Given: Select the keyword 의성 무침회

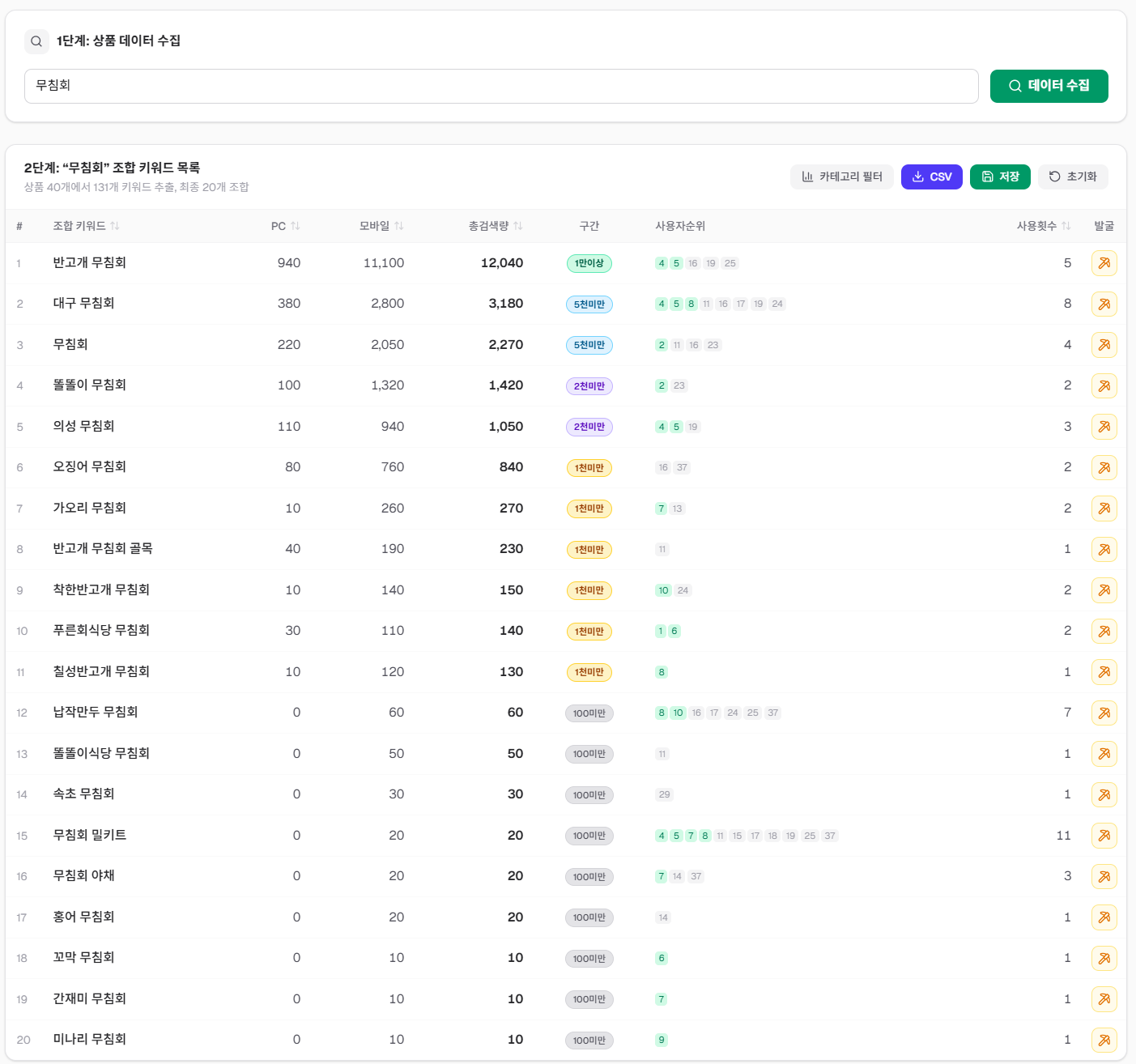Looking at the screenshot, I should [83, 426].
